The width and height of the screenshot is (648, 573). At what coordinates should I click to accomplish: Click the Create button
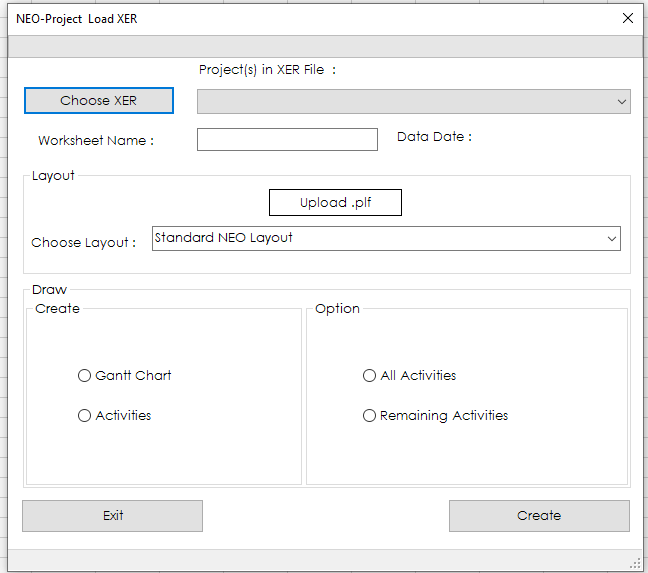[539, 516]
